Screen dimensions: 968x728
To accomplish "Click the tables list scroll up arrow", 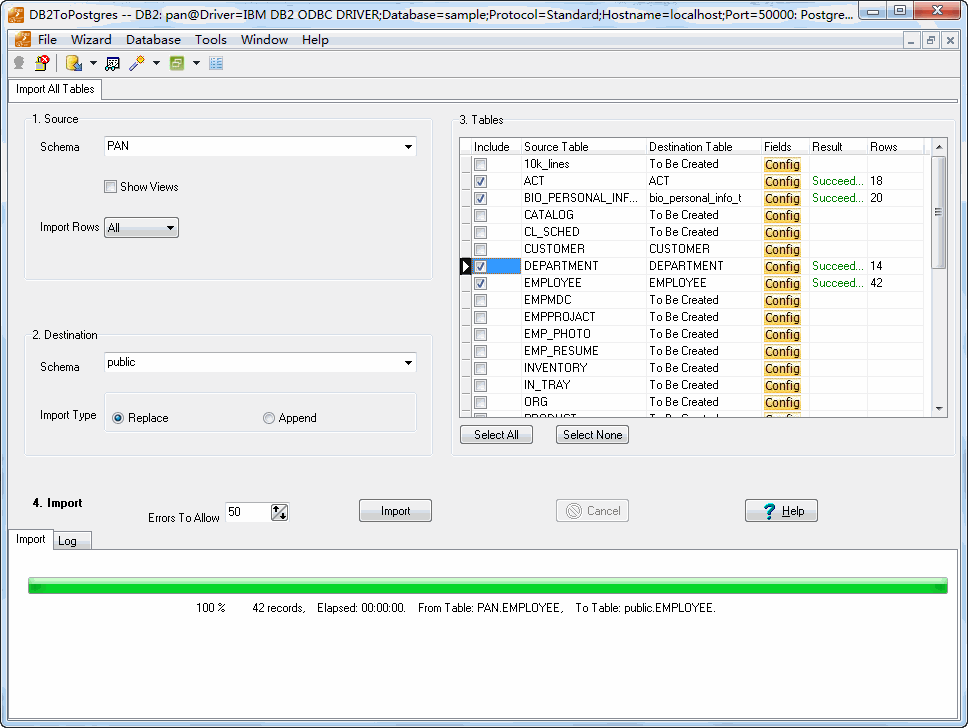I will coord(939,147).
